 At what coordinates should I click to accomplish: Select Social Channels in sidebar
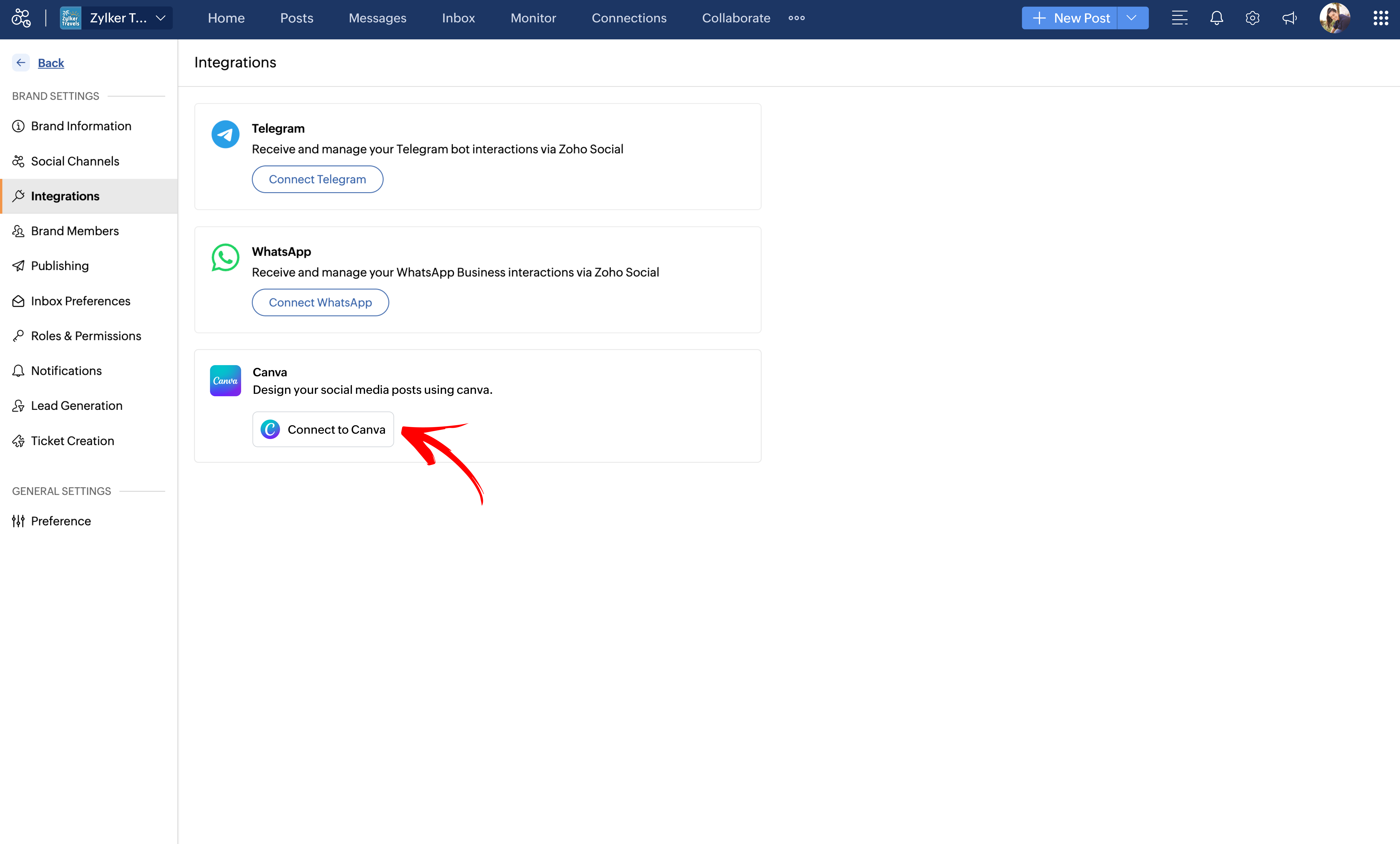75,161
